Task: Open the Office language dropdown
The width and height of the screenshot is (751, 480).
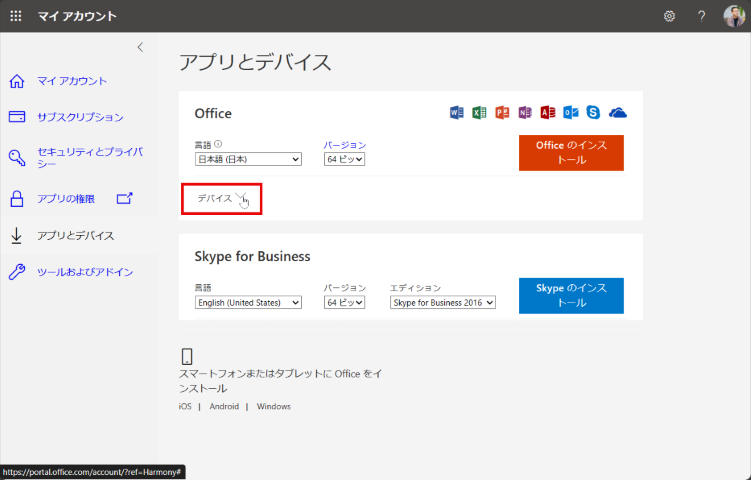Action: click(x=248, y=159)
